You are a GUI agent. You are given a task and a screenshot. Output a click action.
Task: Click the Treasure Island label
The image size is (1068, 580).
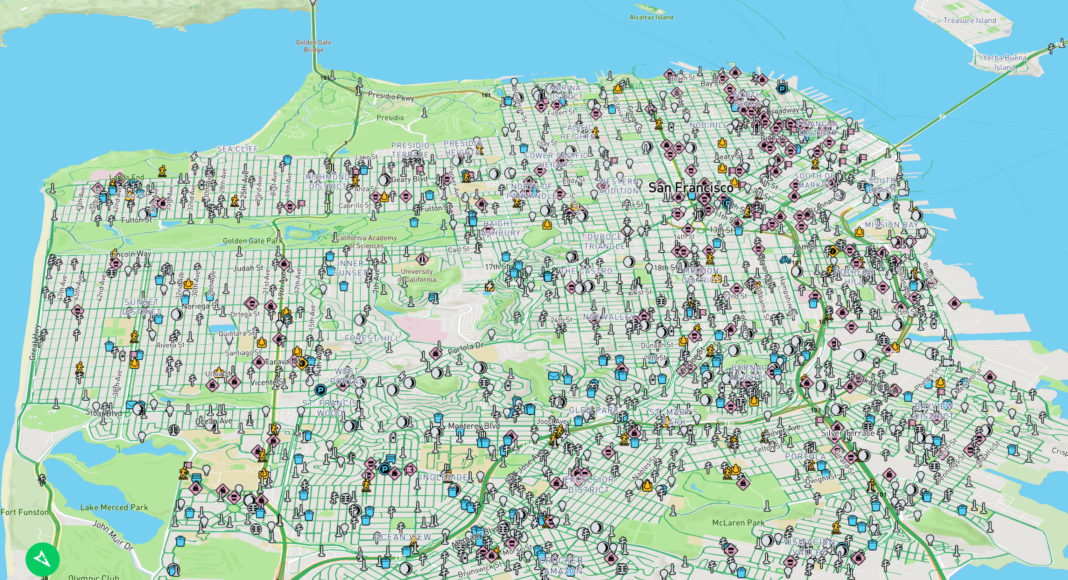970,20
